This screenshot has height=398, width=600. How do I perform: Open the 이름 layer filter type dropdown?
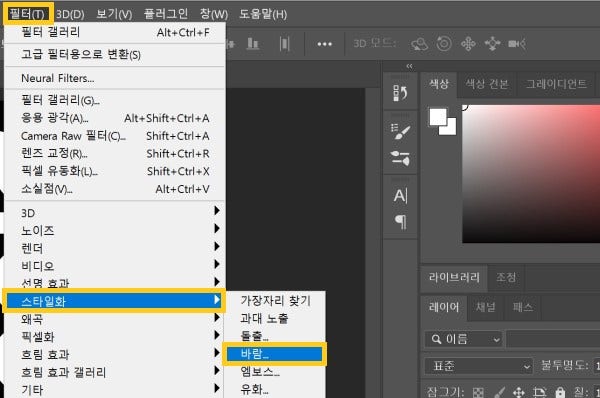tap(463, 339)
